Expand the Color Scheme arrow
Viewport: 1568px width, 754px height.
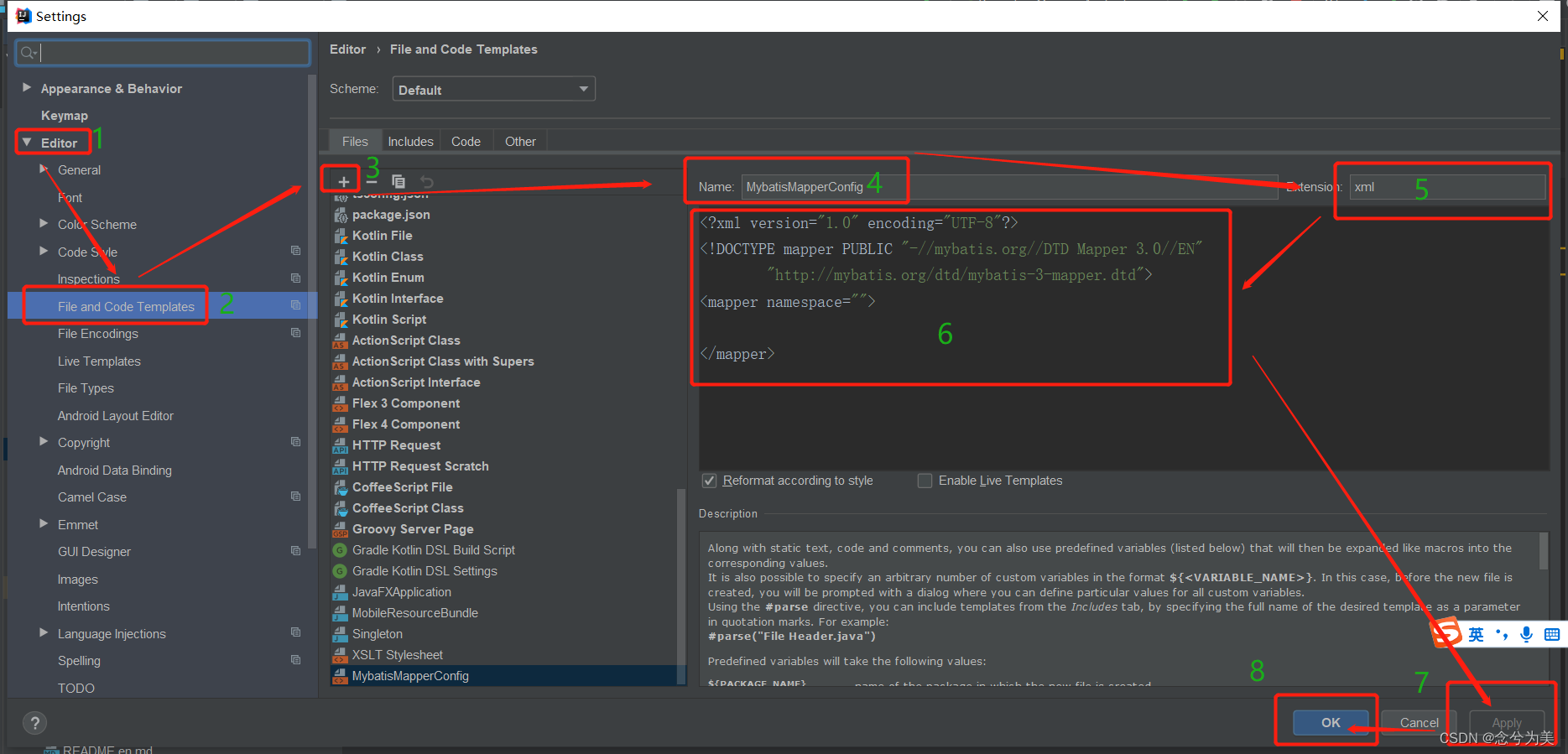(44, 223)
